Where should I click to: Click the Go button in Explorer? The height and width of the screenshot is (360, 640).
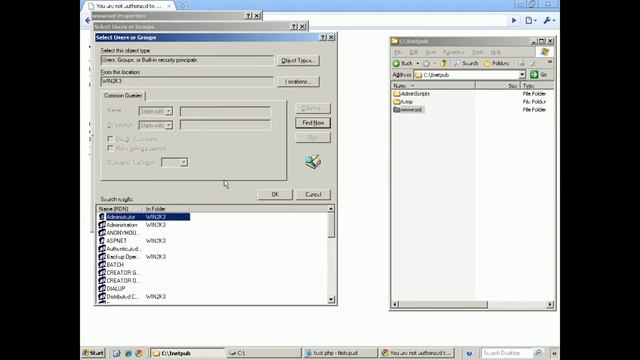pyautogui.click(x=539, y=75)
